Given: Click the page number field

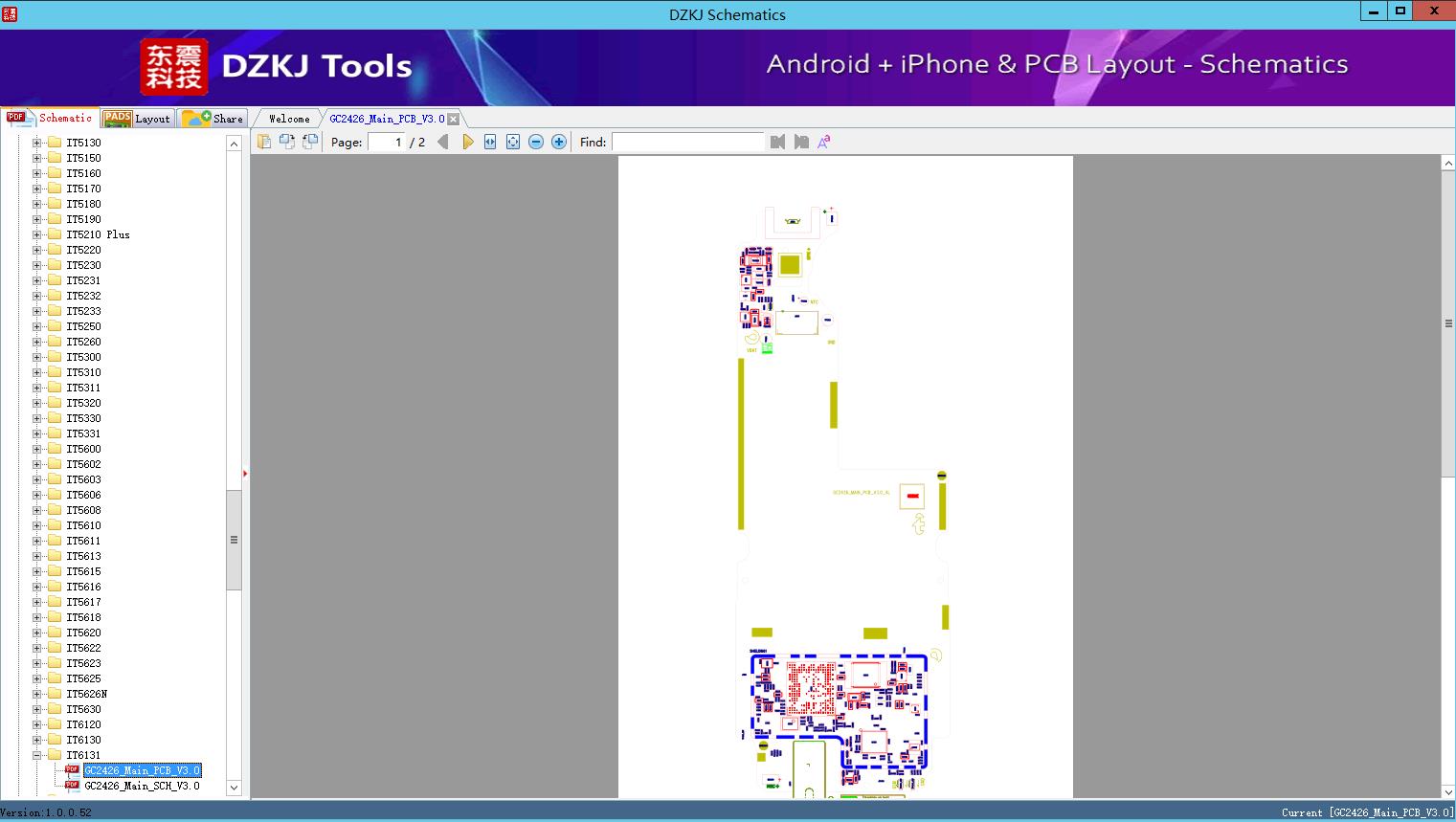Looking at the screenshot, I should 386,142.
